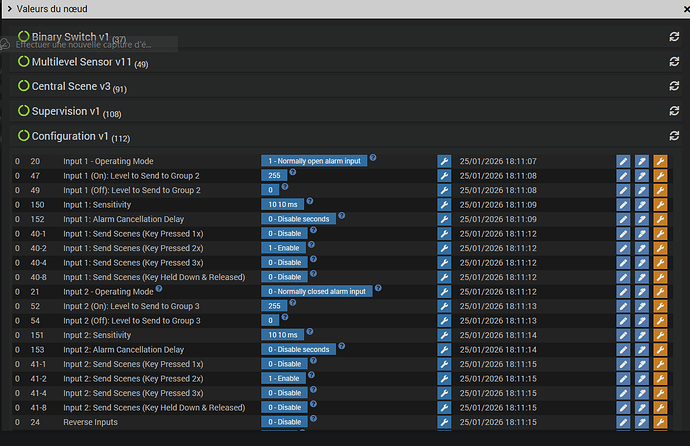Viewport: 690px width, 446px height.
Task: Click pencil icon on Input 2 Sensitivity row
Action: pyautogui.click(x=623, y=335)
